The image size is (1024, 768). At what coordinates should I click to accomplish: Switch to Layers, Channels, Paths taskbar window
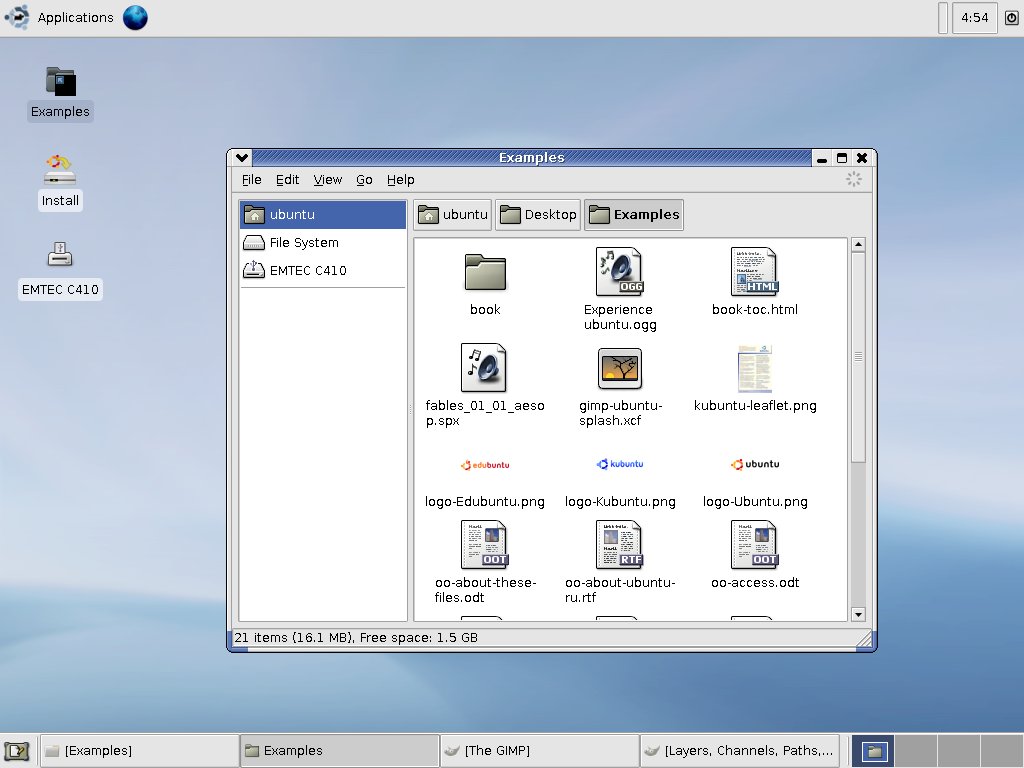pyautogui.click(x=739, y=751)
